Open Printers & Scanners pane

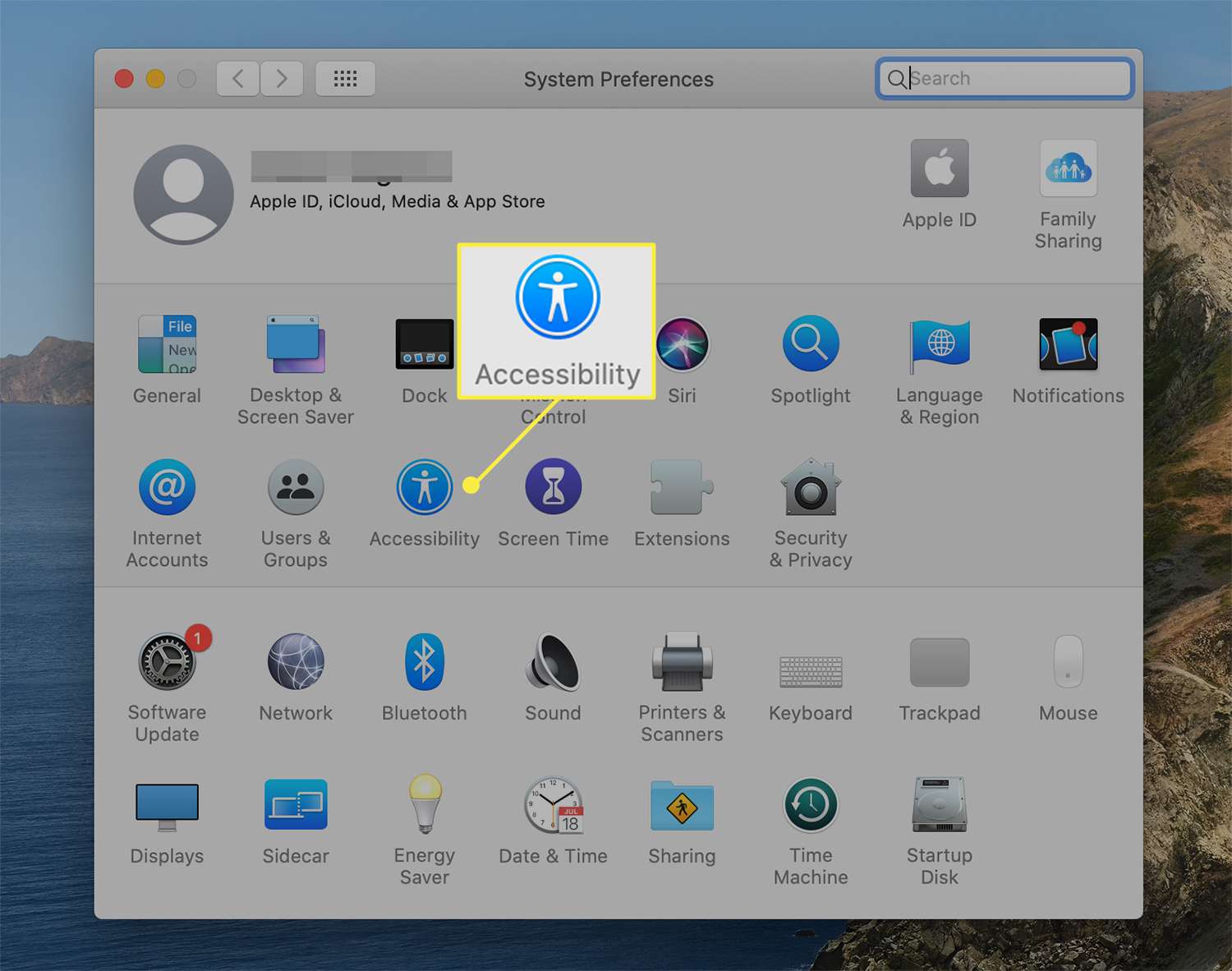[x=682, y=663]
